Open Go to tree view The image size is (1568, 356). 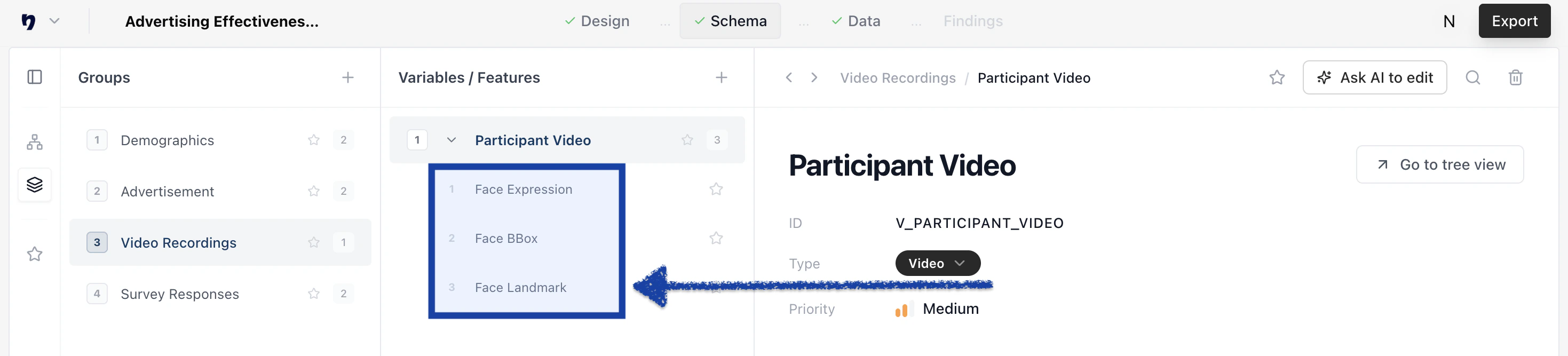[1439, 164]
